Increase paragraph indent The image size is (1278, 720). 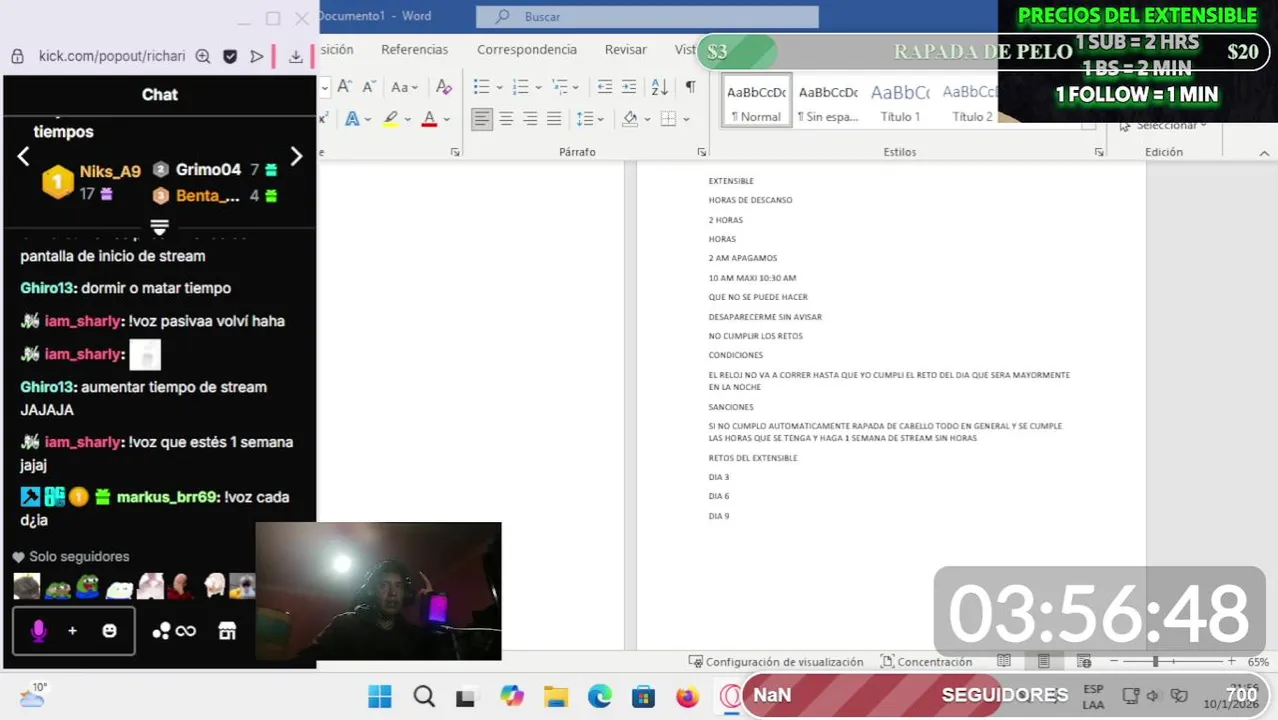pyautogui.click(x=629, y=87)
